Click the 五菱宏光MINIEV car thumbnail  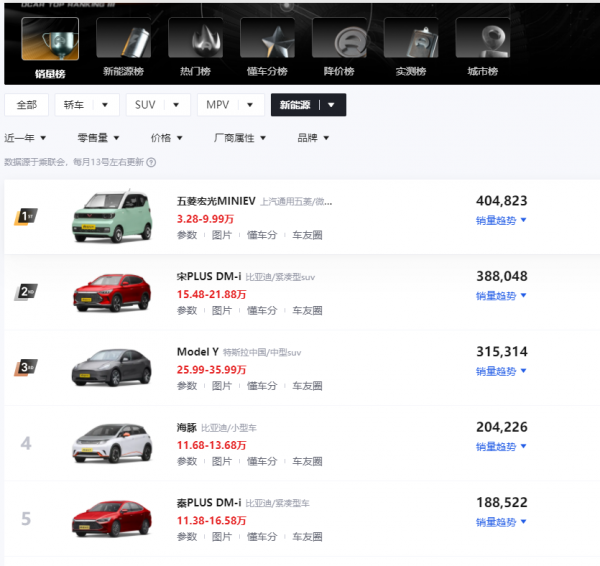tap(110, 217)
